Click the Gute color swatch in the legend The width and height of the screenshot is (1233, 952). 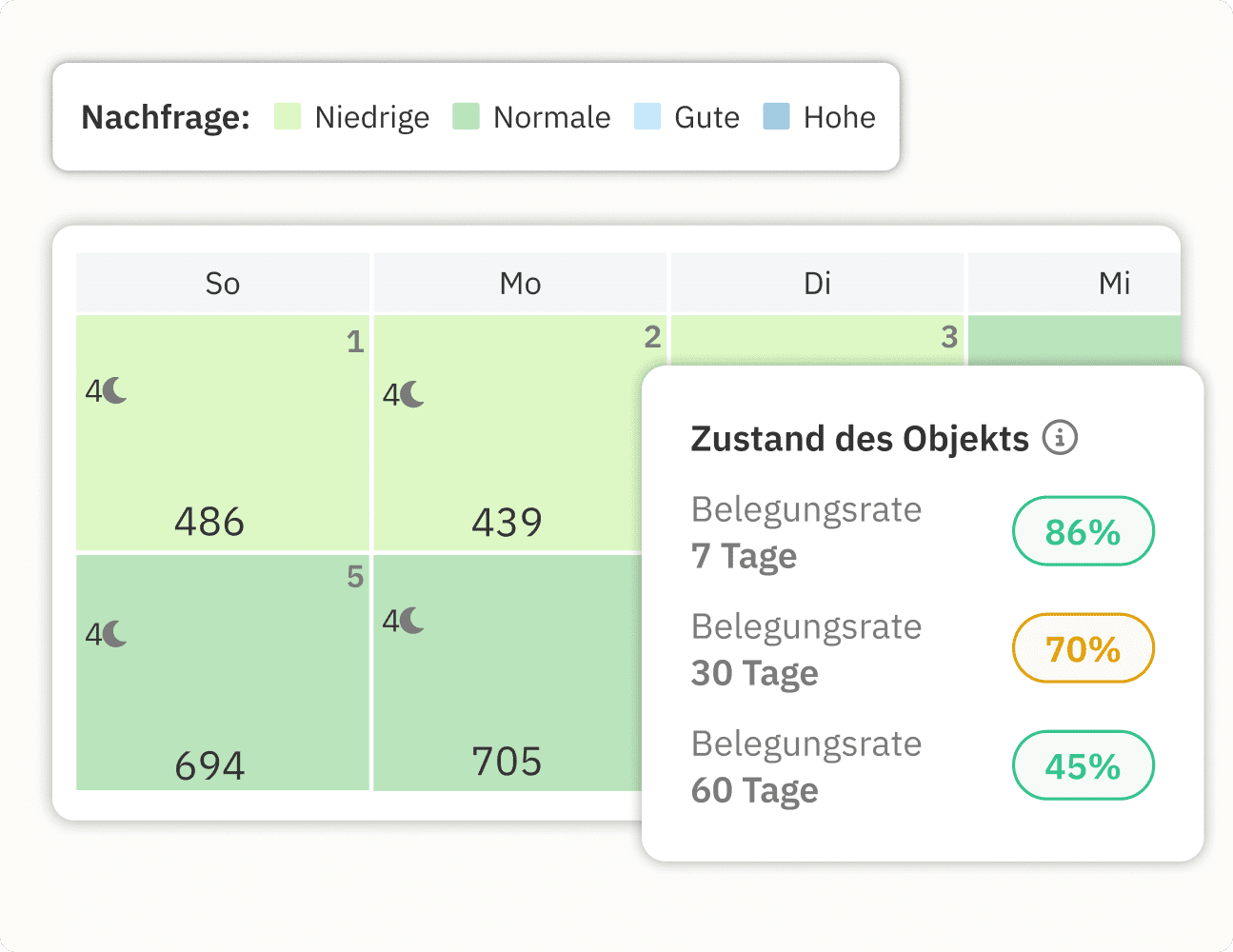pos(646,117)
